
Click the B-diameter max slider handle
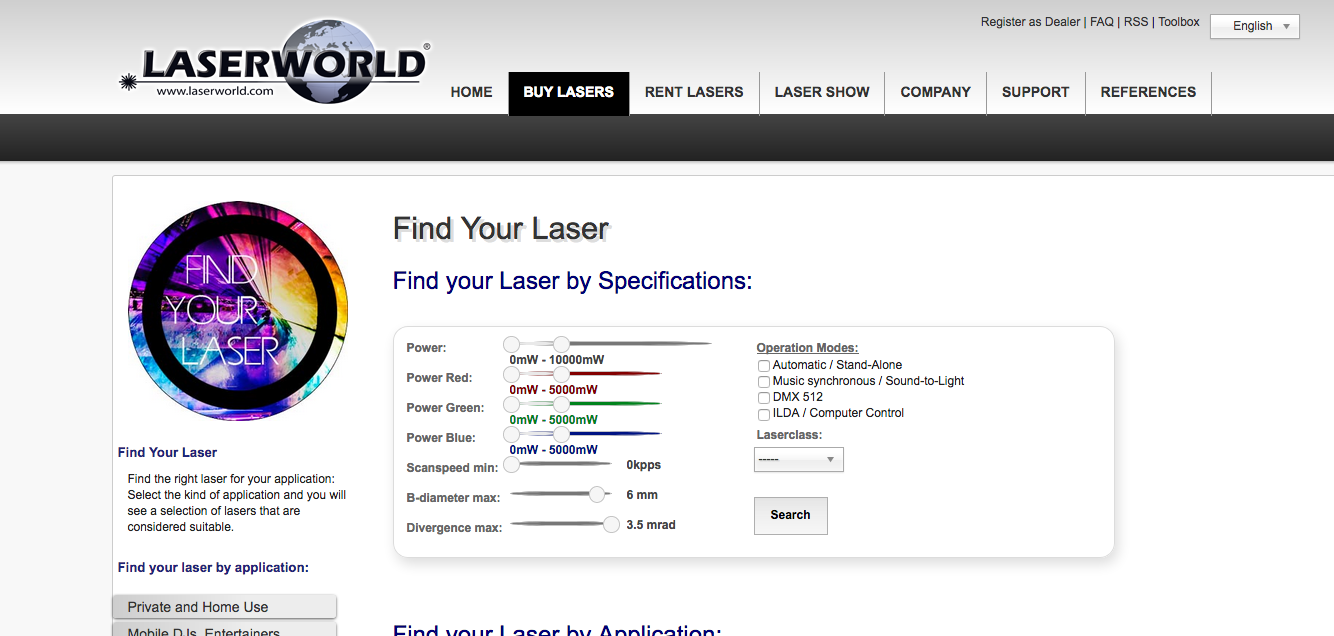(x=598, y=494)
